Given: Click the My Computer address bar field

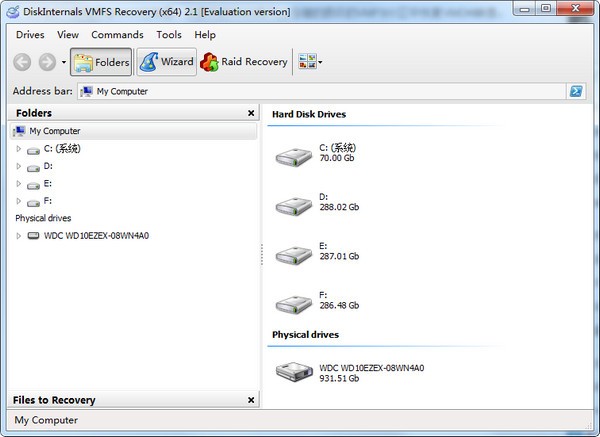Looking at the screenshot, I should coord(322,91).
